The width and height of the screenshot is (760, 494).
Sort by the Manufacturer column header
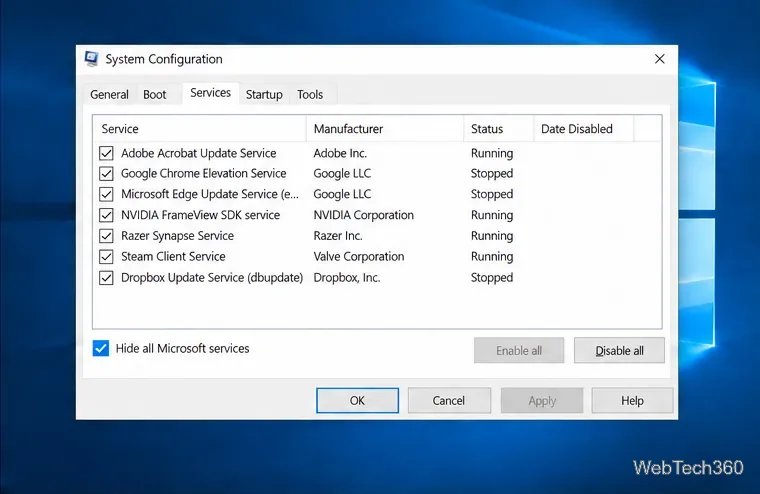[385, 129]
